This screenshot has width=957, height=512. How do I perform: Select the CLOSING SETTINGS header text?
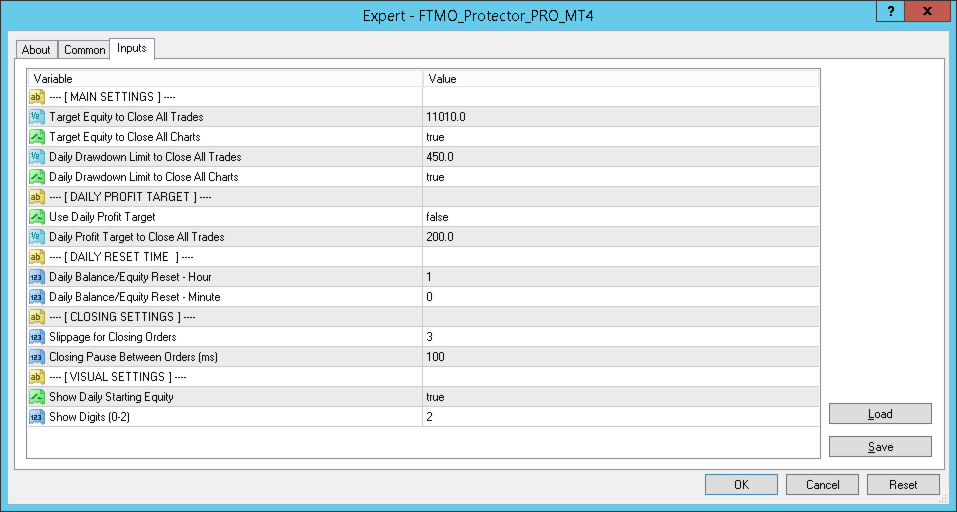[122, 317]
